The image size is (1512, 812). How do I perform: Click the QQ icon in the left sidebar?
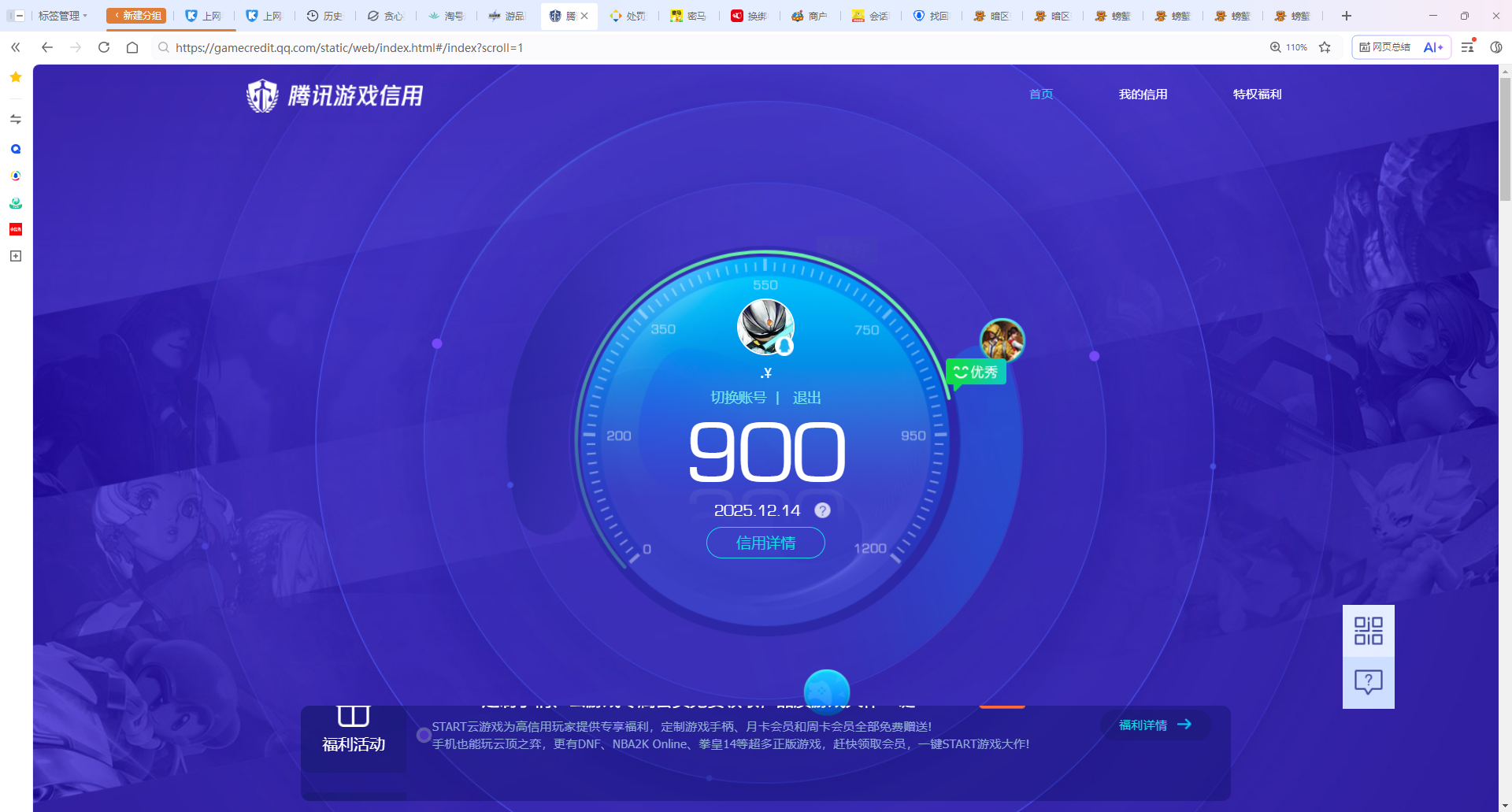pos(15,149)
